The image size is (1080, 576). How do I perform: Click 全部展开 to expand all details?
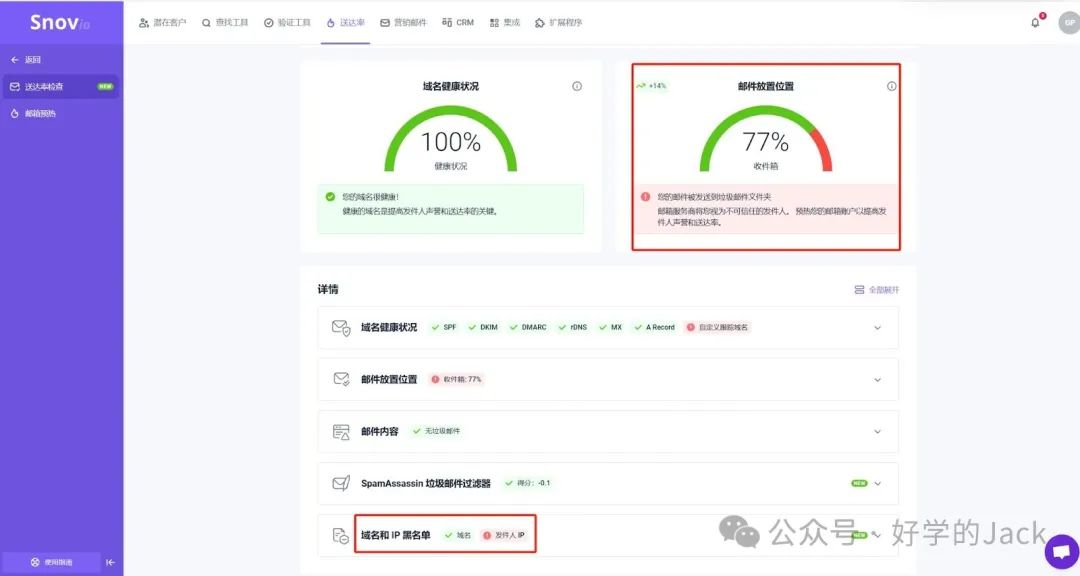[x=876, y=290]
